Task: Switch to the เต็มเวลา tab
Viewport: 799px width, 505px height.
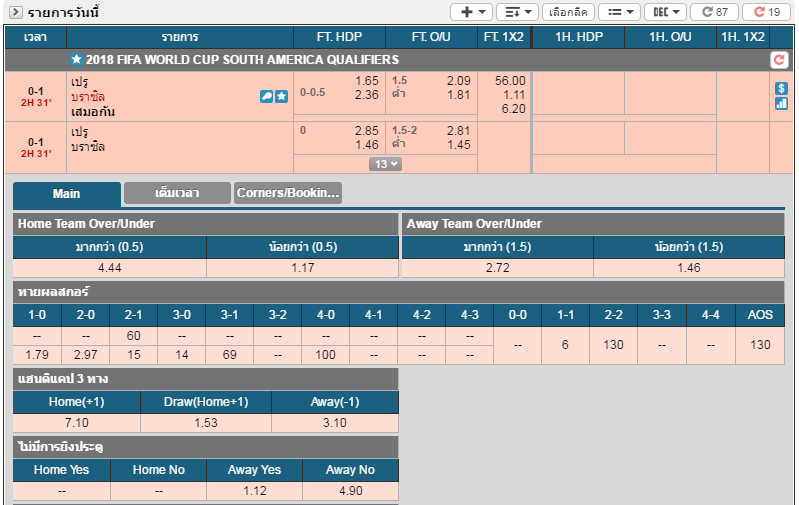Action: tap(177, 193)
